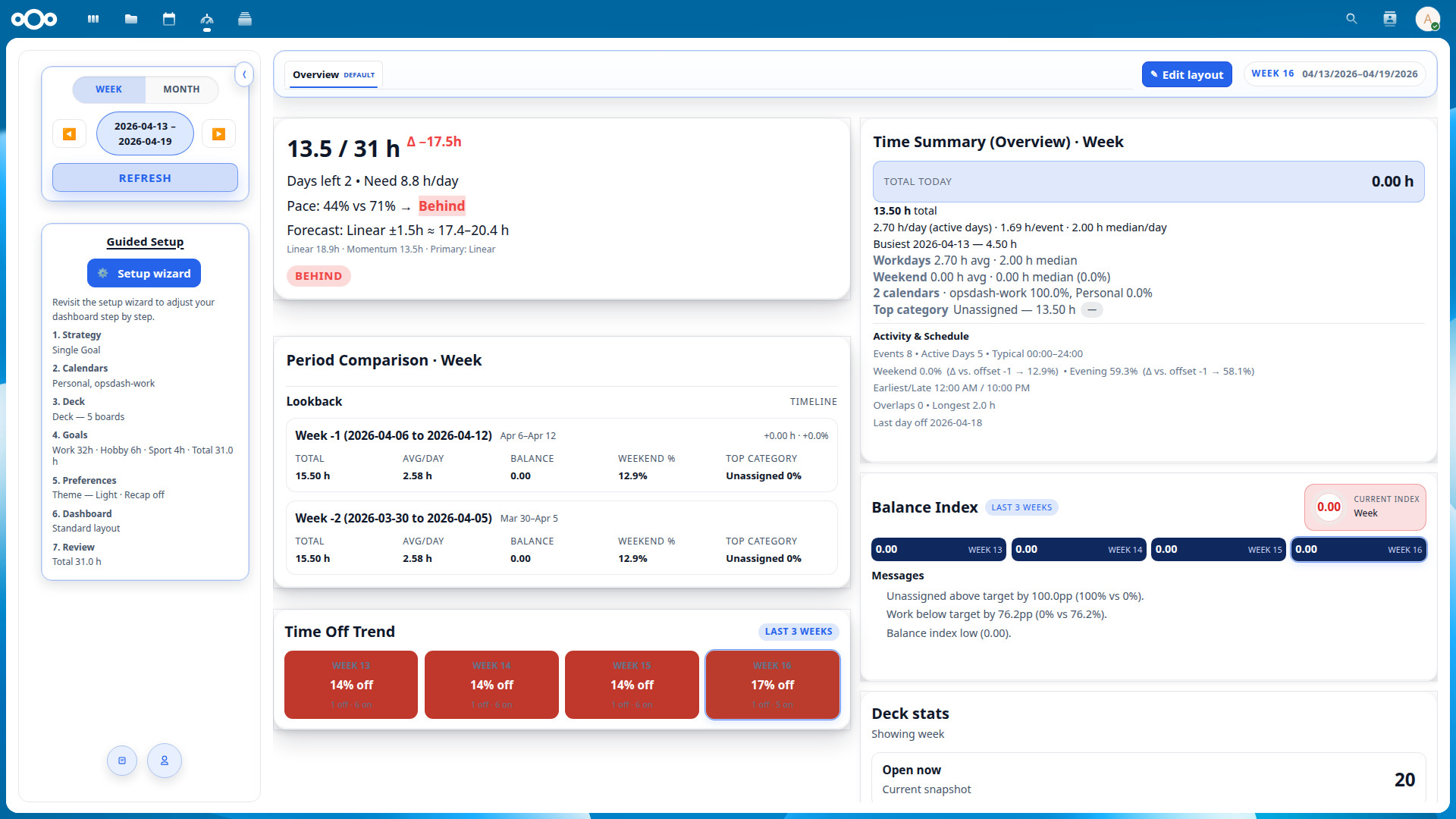Select the WEEK 16 Time Off Trend card

click(x=772, y=684)
